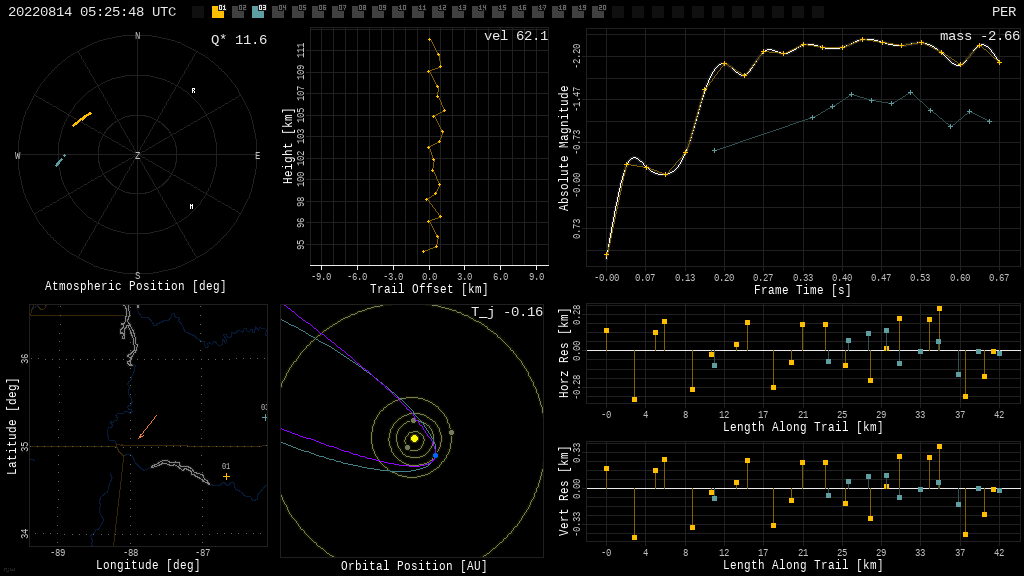This screenshot has height=576, width=1024.
Task: Click the gray station 05 indicator square
Action: (x=298, y=12)
